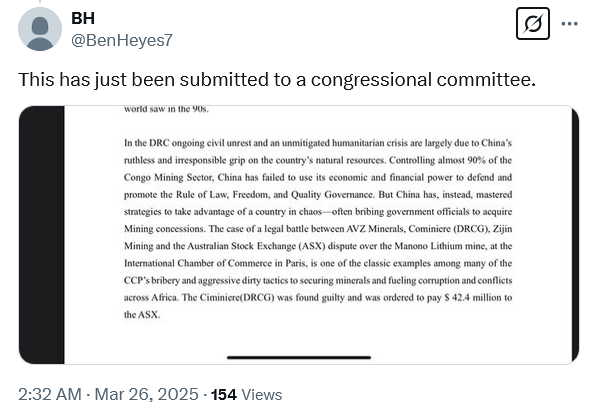Open the attached document screenshot image

(299, 235)
